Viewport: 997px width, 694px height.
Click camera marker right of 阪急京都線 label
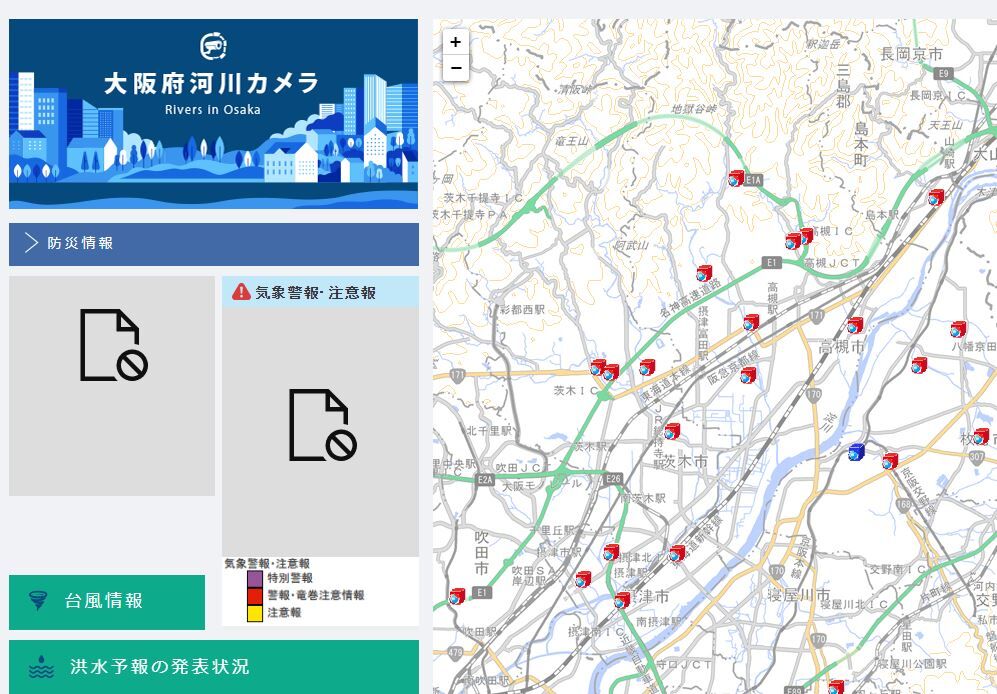click(748, 375)
